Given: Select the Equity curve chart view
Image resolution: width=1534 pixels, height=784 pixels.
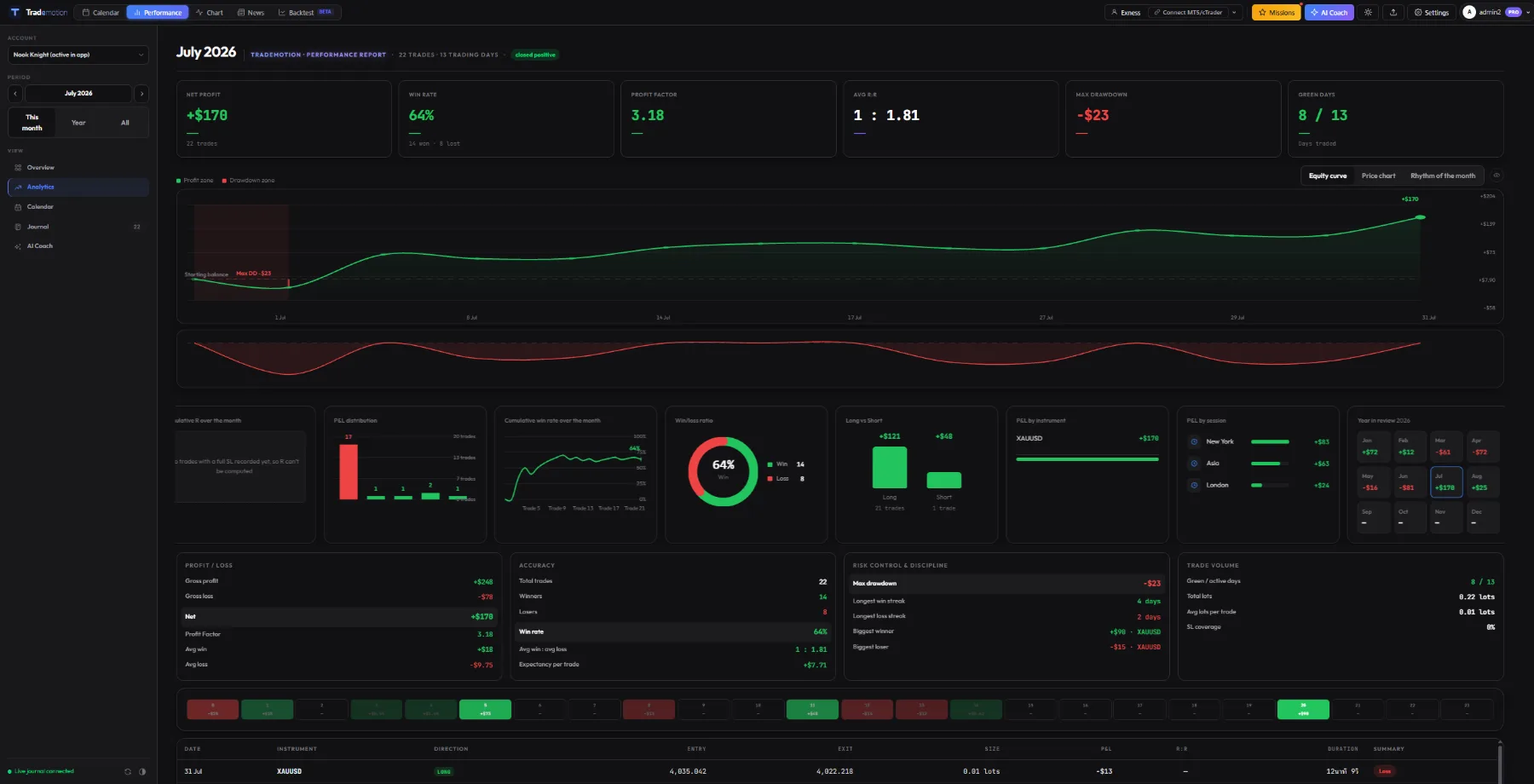Looking at the screenshot, I should 1328,176.
